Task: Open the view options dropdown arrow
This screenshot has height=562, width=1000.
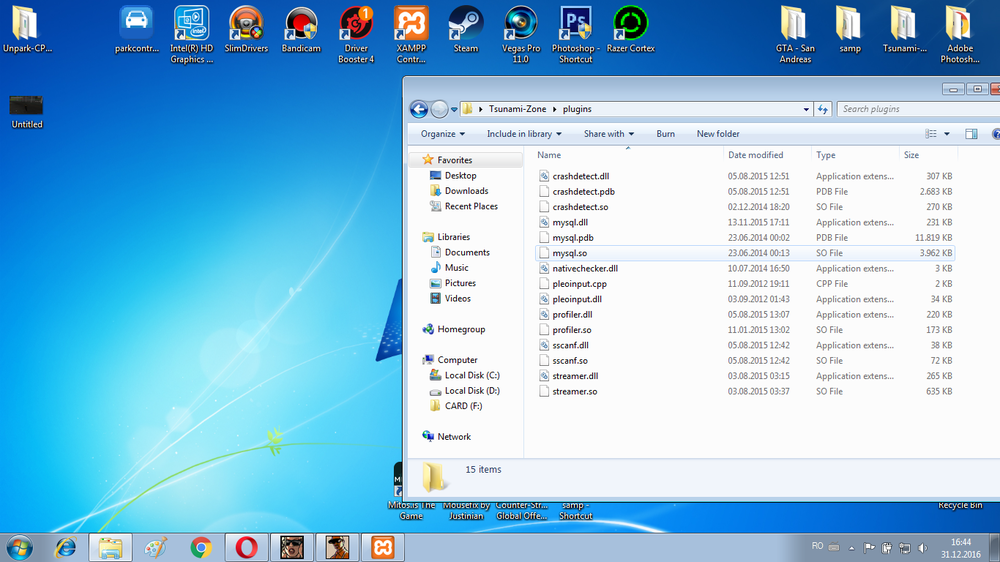Action: tap(946, 134)
